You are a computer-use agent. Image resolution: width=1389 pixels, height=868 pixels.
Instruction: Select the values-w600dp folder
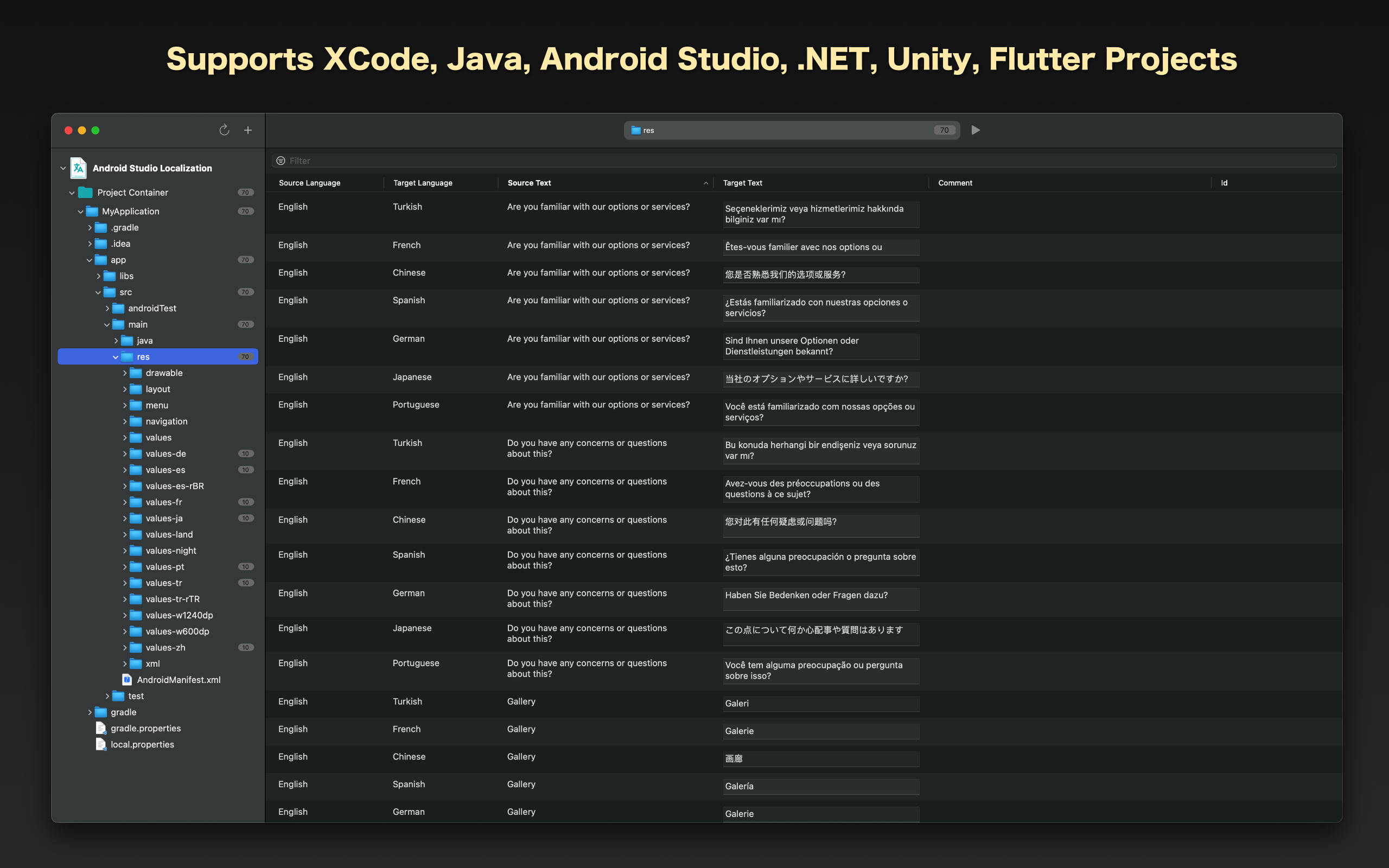coord(158,631)
